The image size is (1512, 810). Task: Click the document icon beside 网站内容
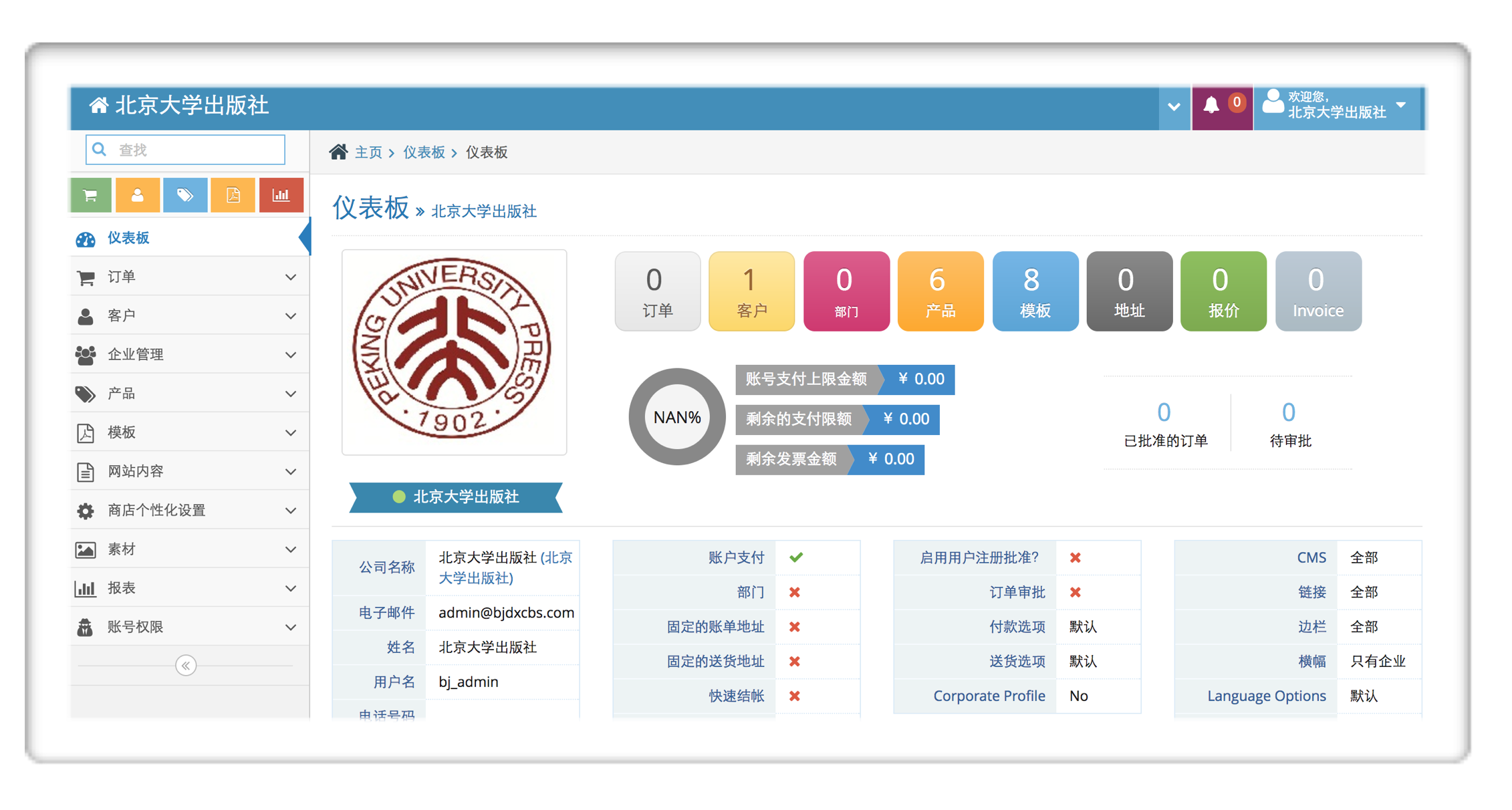click(86, 472)
